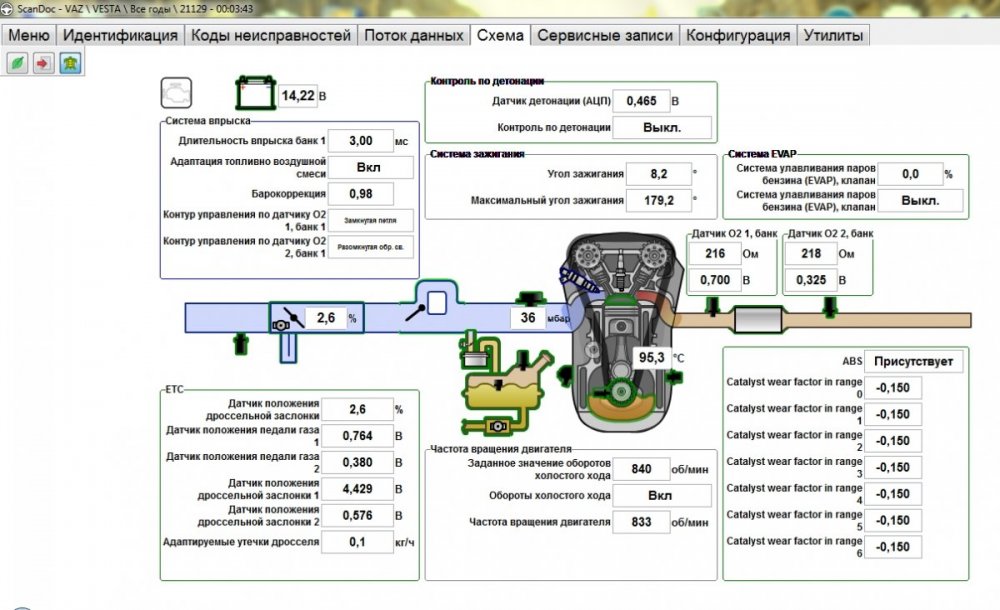Open the Утилиты tab
This screenshot has height=610, width=1000.
[832, 35]
